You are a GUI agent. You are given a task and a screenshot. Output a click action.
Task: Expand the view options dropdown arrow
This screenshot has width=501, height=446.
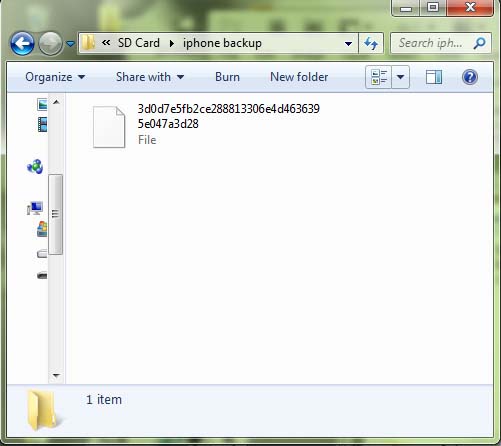pos(401,77)
